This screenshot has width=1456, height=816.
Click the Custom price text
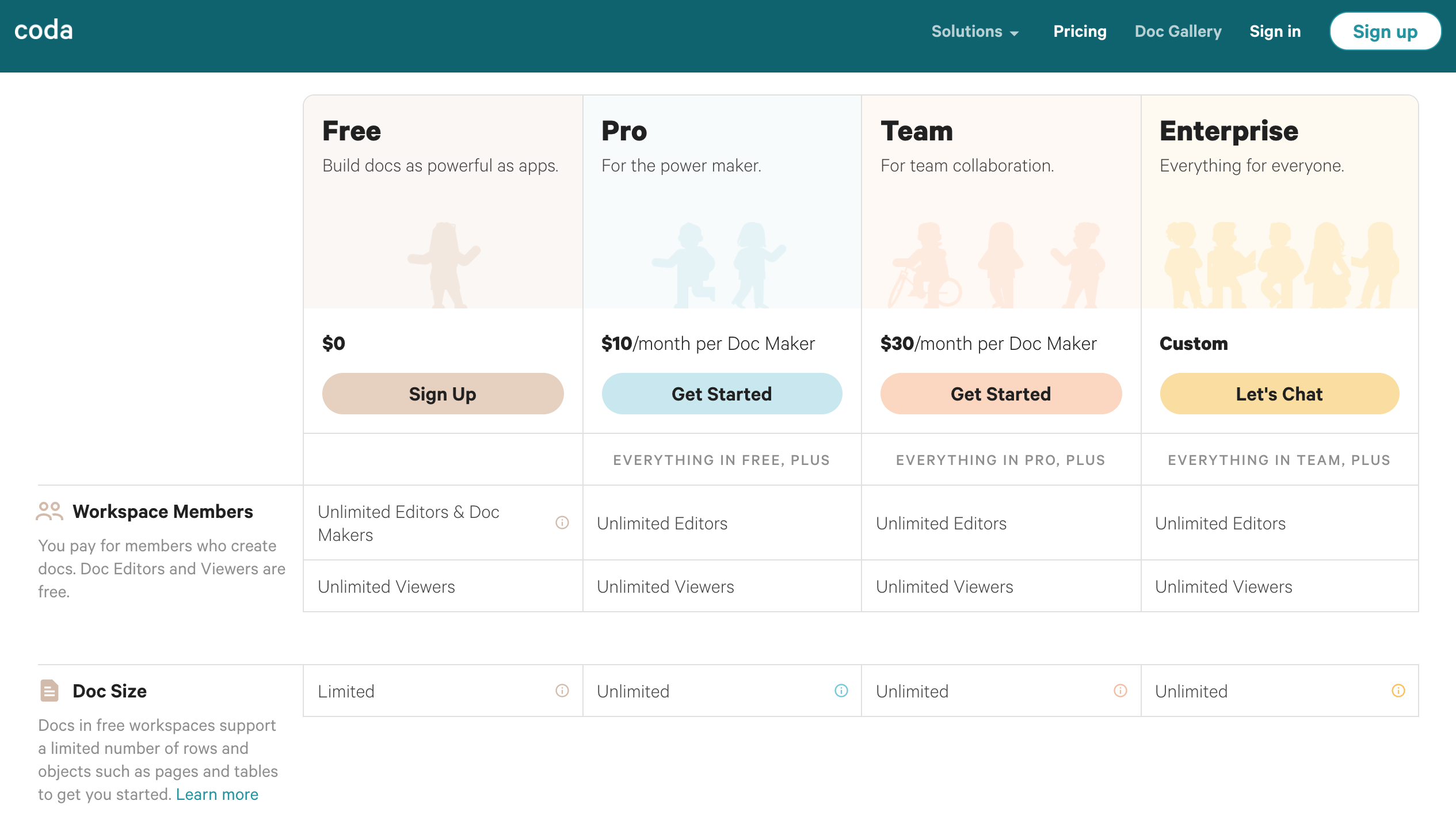[x=1194, y=344]
